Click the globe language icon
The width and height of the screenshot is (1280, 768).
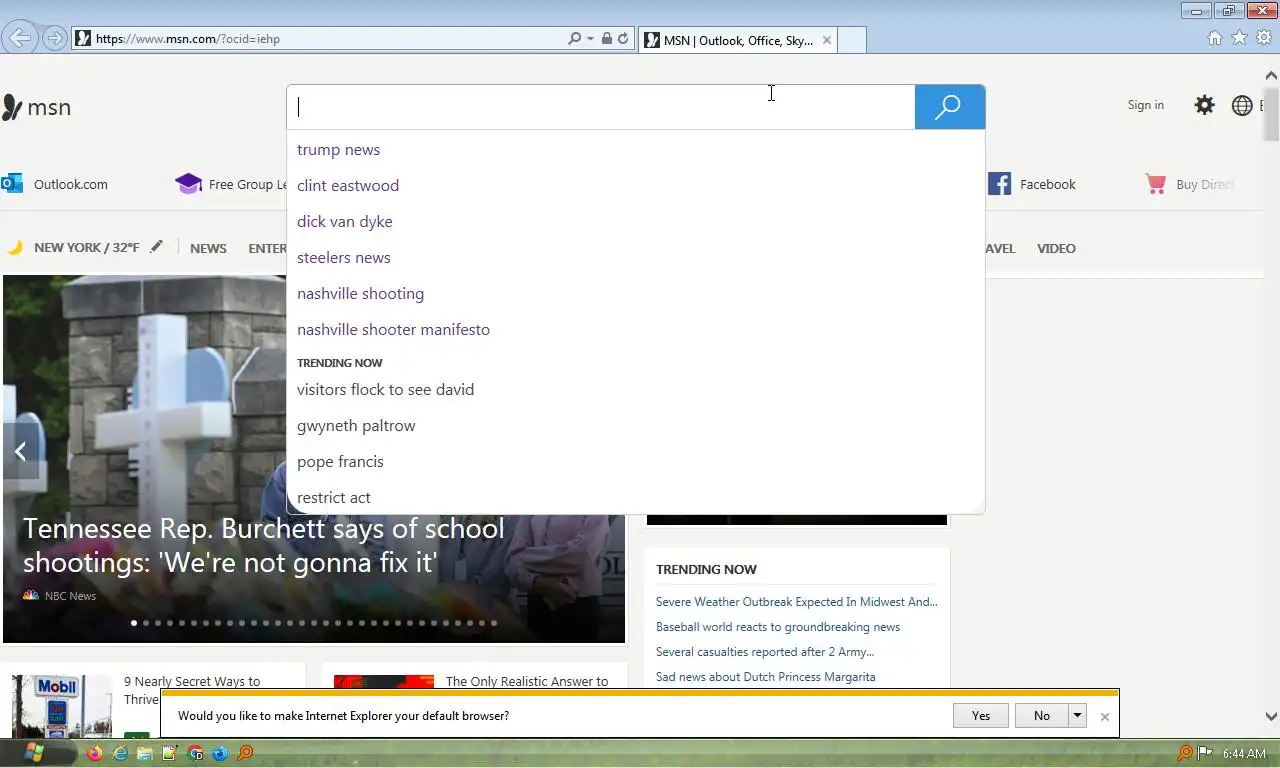pyautogui.click(x=1242, y=105)
